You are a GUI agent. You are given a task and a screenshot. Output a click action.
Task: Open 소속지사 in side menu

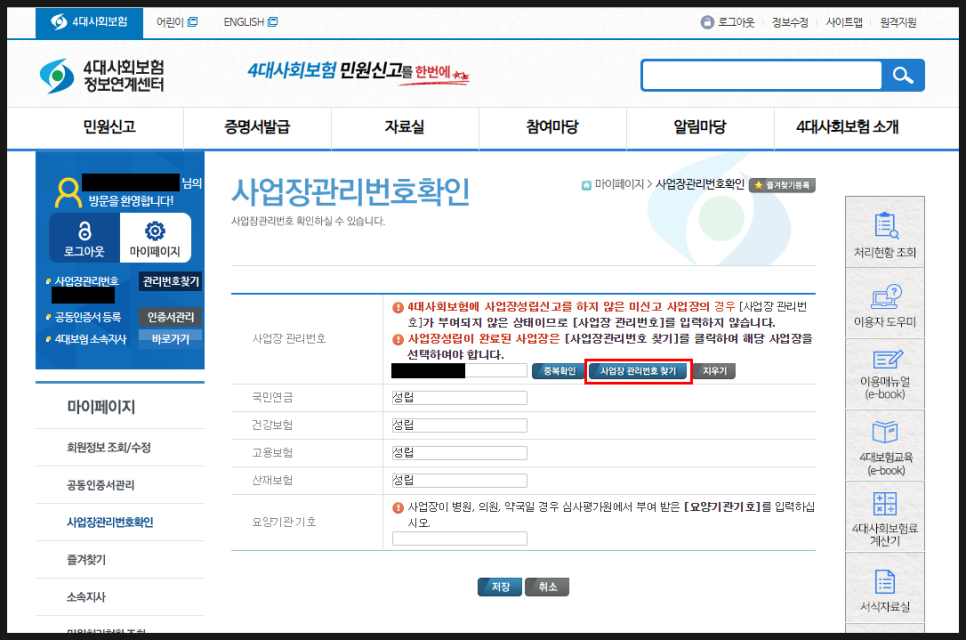(86, 597)
